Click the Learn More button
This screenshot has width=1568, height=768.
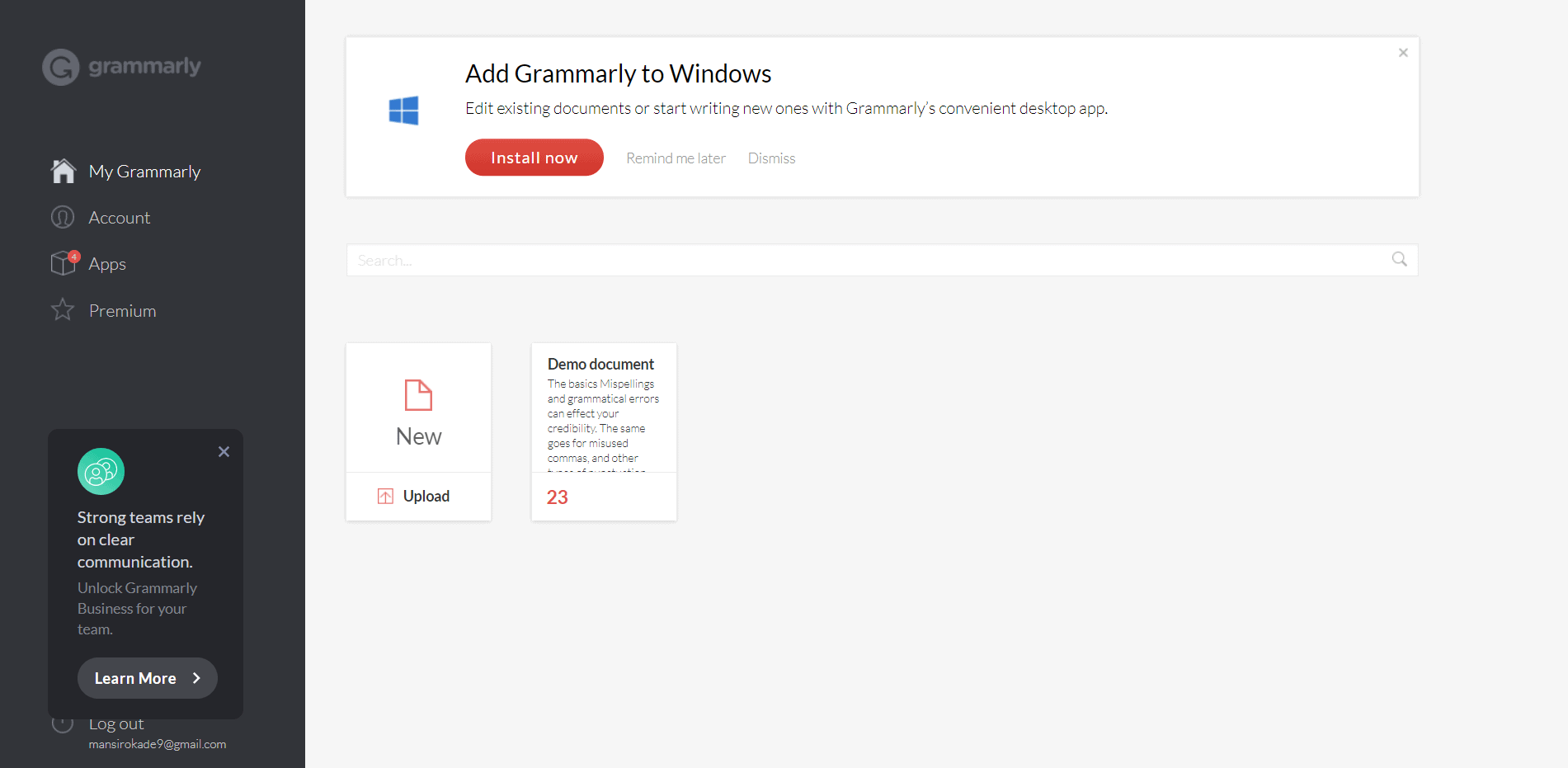click(147, 678)
